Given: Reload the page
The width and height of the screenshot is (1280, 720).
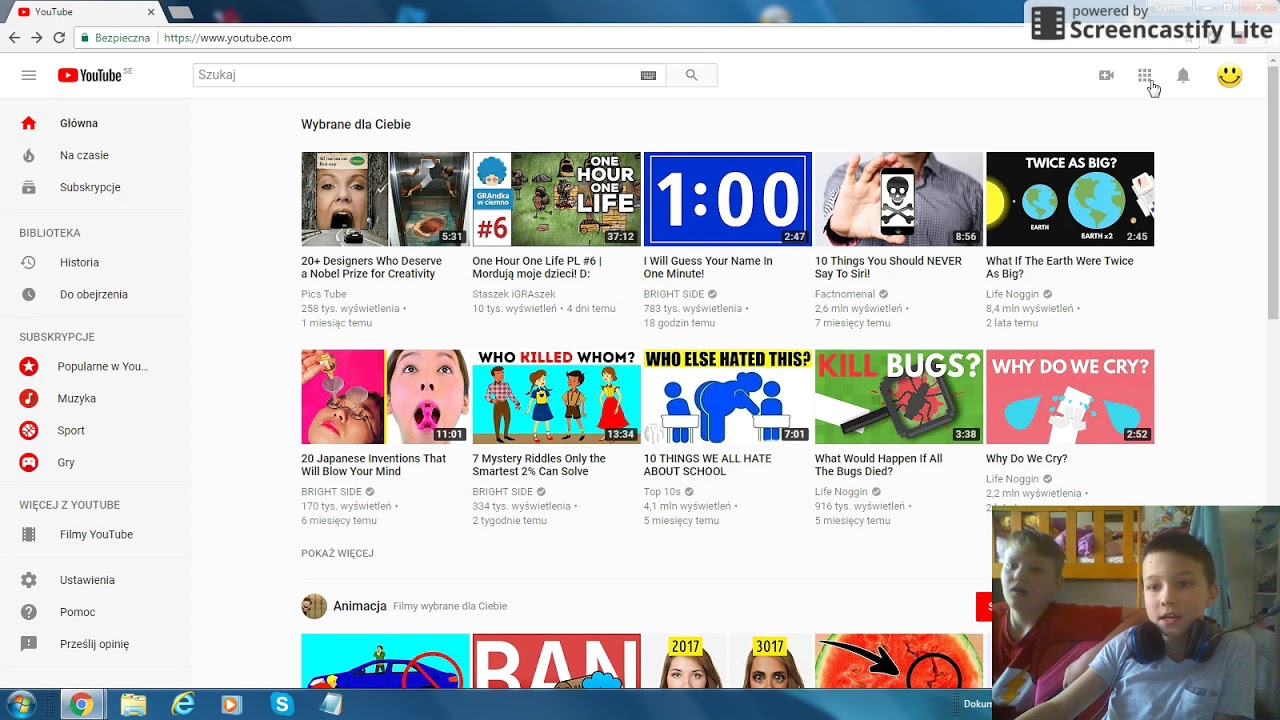Looking at the screenshot, I should [59, 38].
